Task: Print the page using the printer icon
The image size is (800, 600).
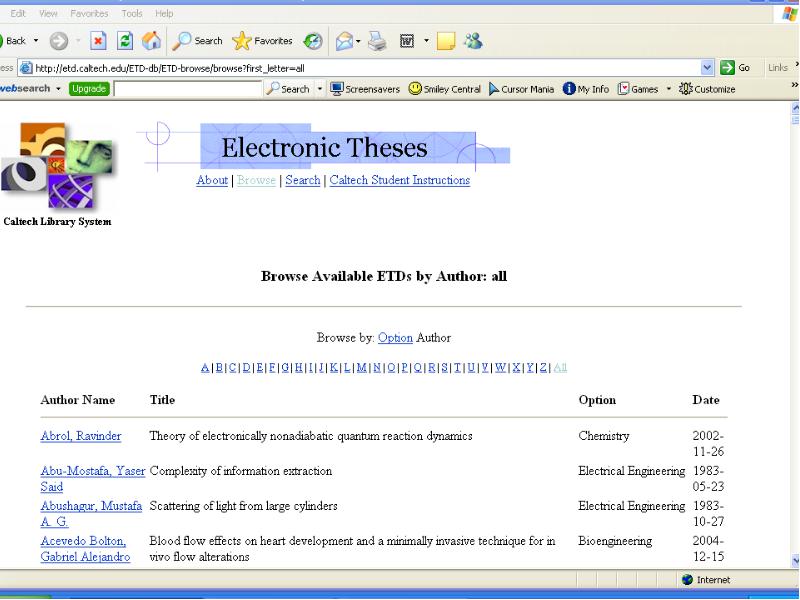Action: tap(378, 41)
